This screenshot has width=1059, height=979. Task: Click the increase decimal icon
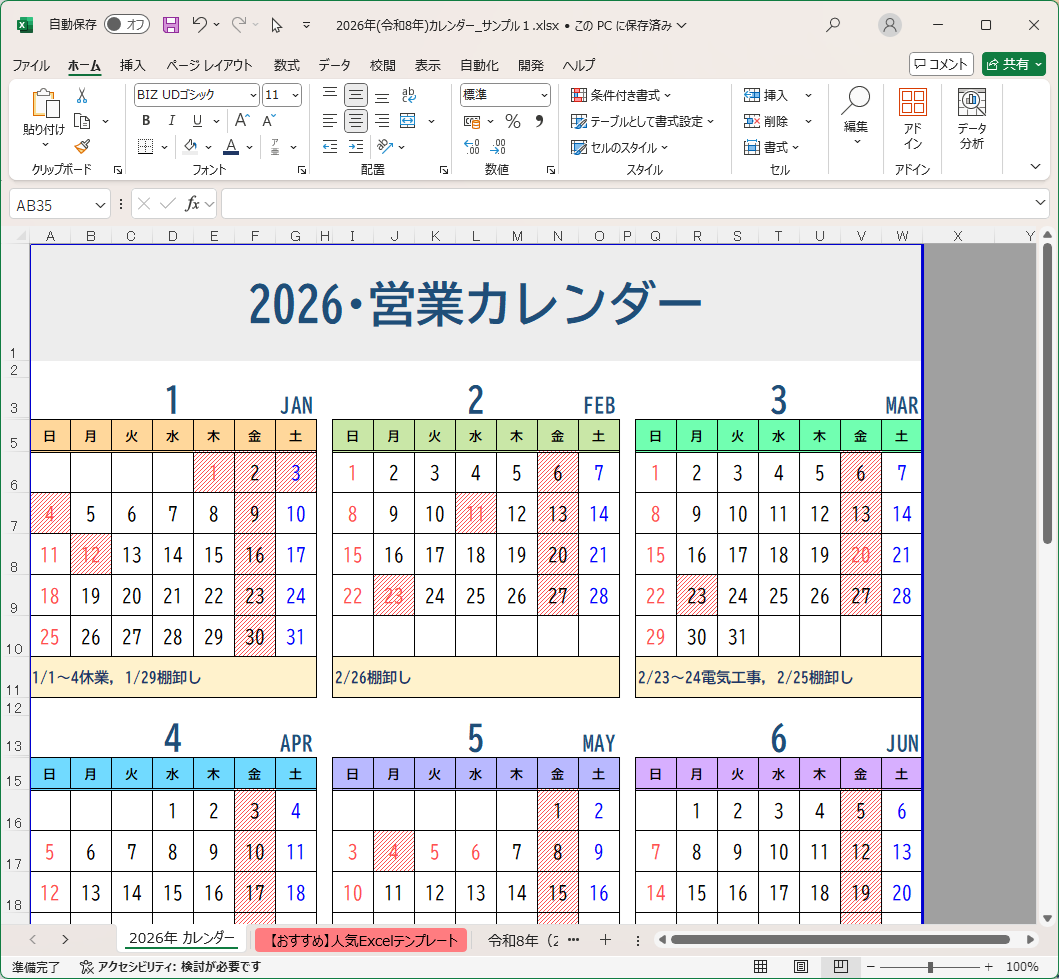pos(472,146)
